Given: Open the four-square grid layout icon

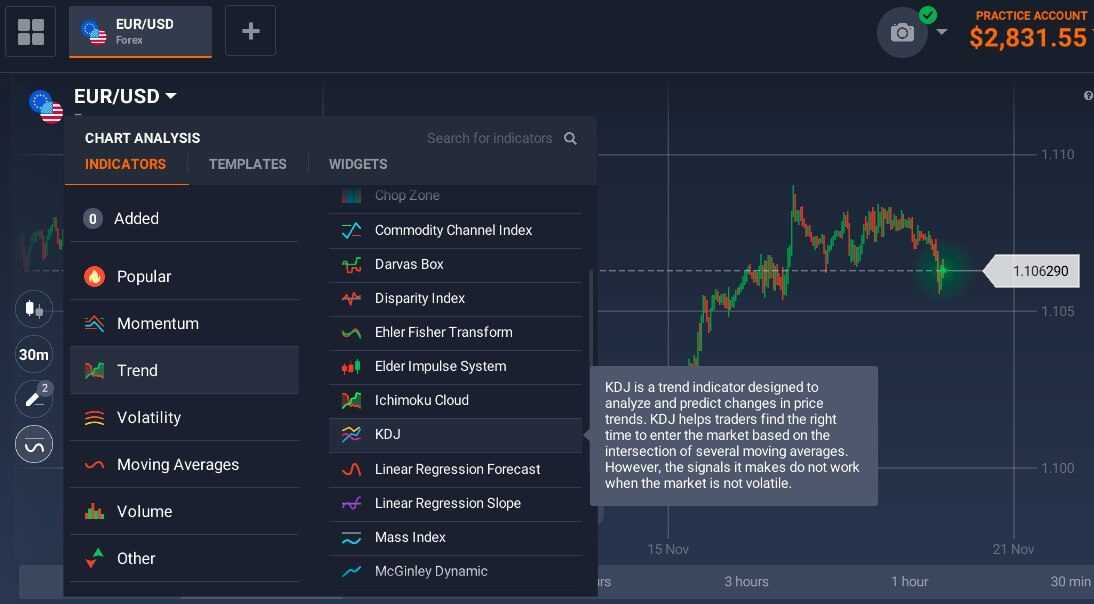Looking at the screenshot, I should (30, 31).
